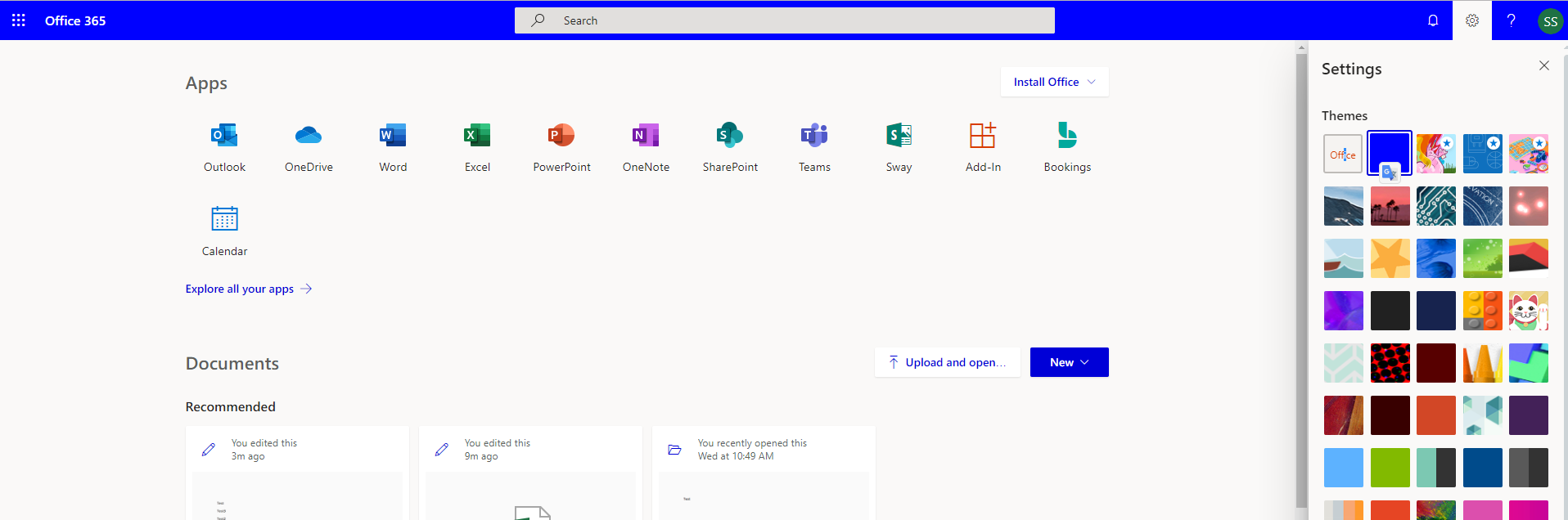The image size is (1568, 520).
Task: Open the OneNote app
Action: click(x=646, y=147)
